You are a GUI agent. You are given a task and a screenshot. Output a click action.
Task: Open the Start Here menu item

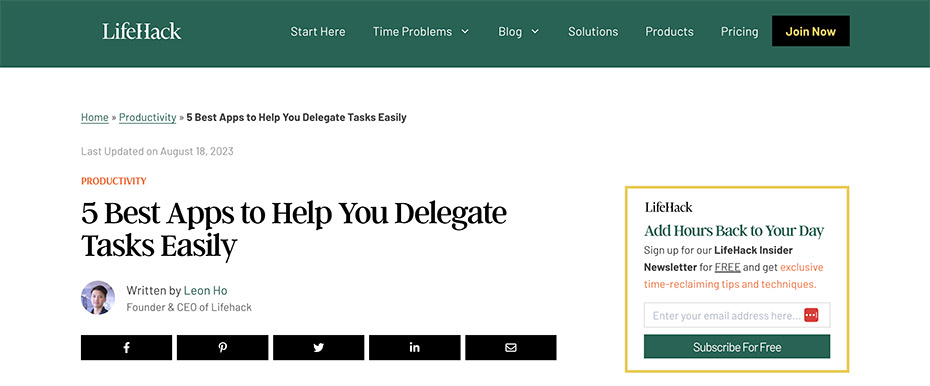318,31
